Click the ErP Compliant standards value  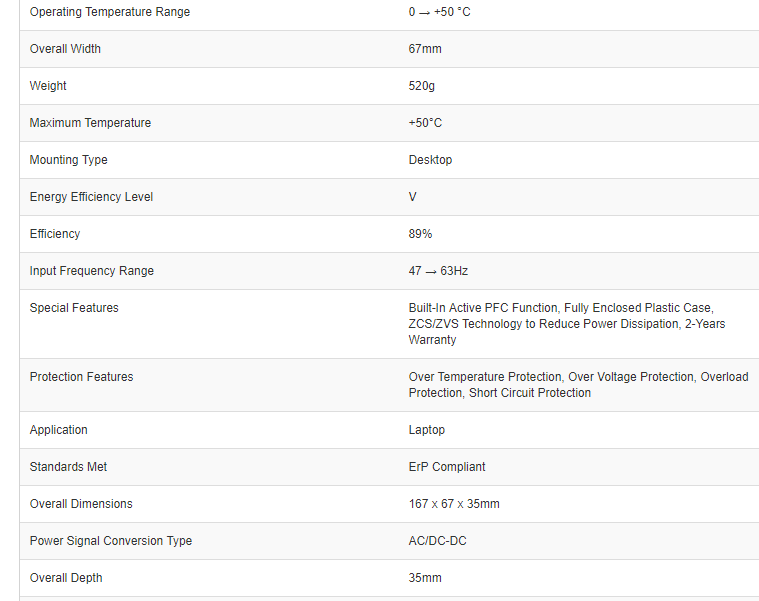tap(447, 467)
